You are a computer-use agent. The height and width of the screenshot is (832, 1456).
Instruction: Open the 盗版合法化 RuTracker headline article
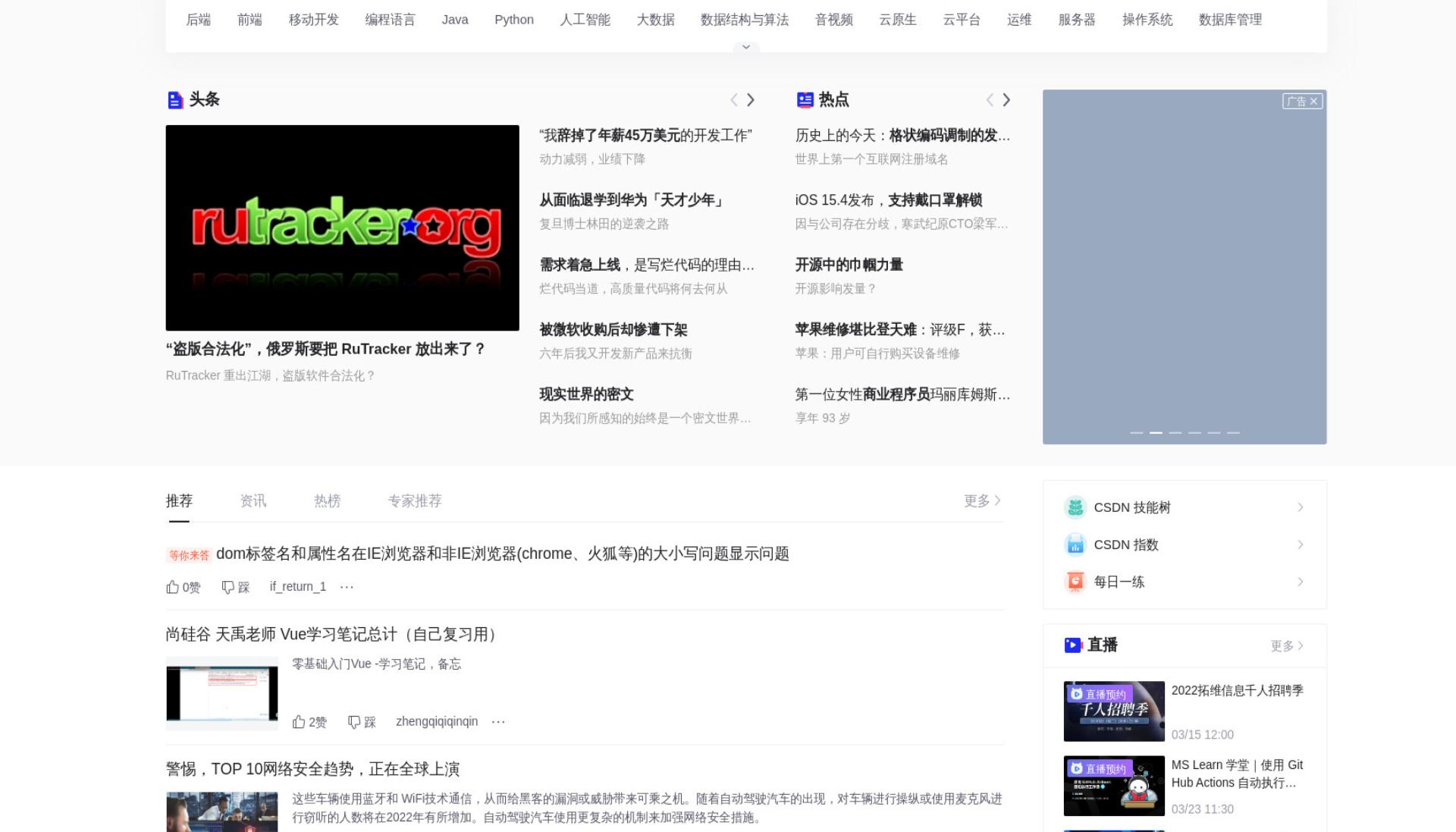(325, 349)
